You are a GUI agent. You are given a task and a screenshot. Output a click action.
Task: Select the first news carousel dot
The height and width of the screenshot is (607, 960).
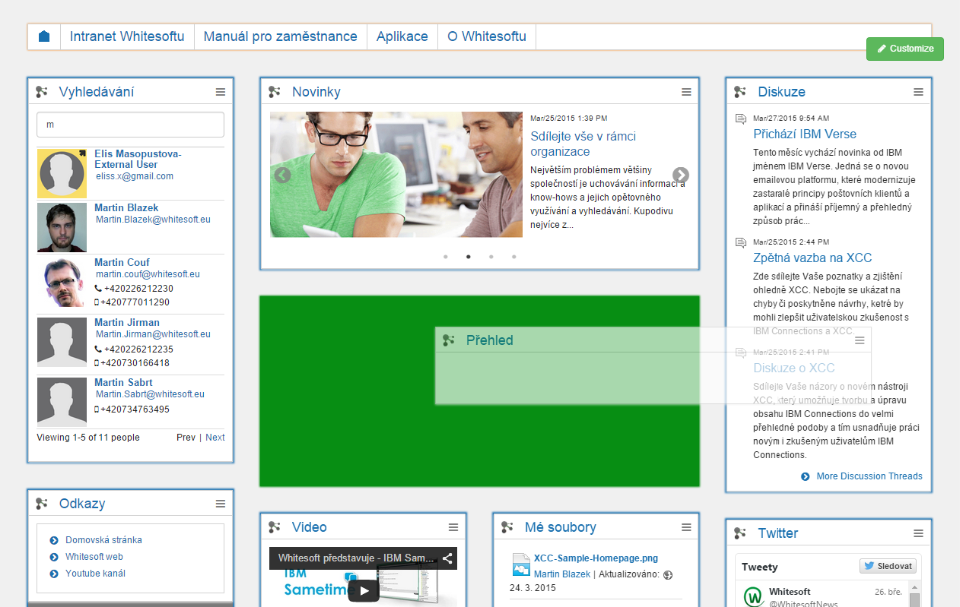tap(445, 257)
